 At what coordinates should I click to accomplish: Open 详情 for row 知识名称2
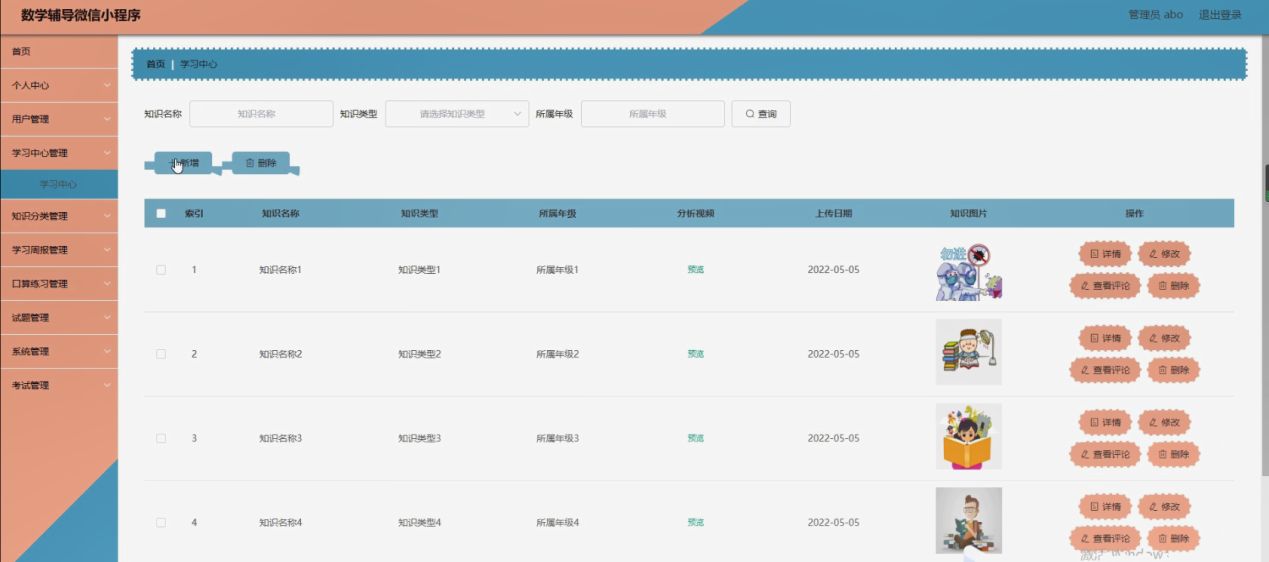(1105, 338)
